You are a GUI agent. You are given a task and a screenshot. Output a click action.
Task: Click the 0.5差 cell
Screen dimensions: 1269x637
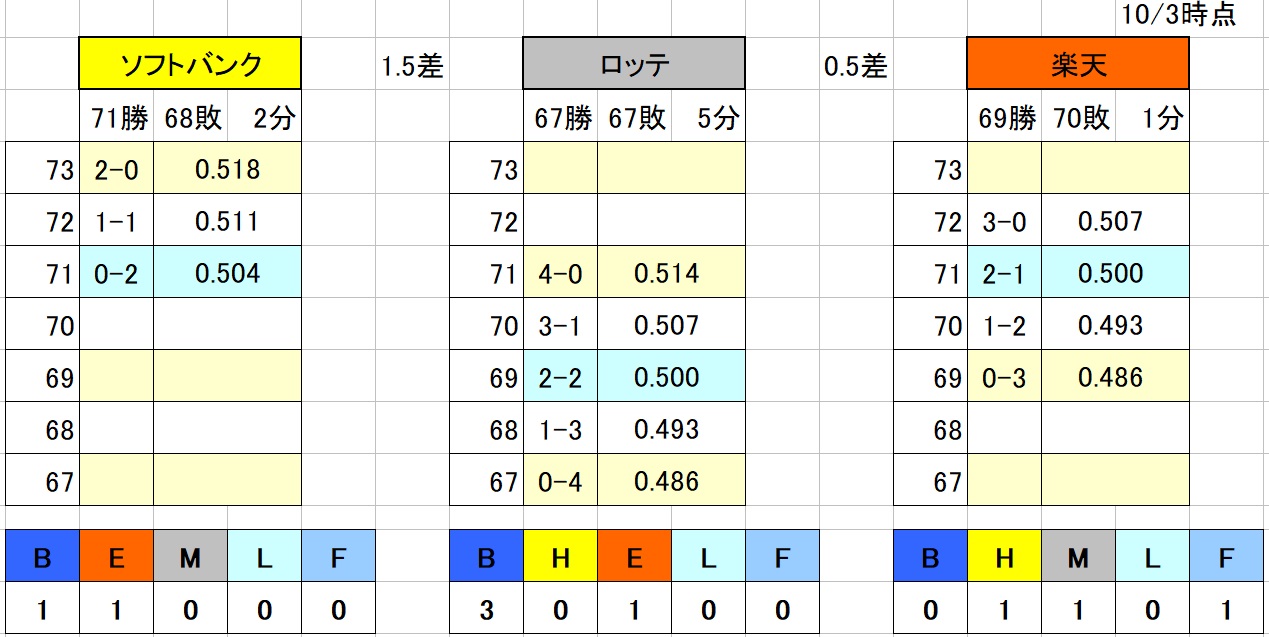click(856, 66)
